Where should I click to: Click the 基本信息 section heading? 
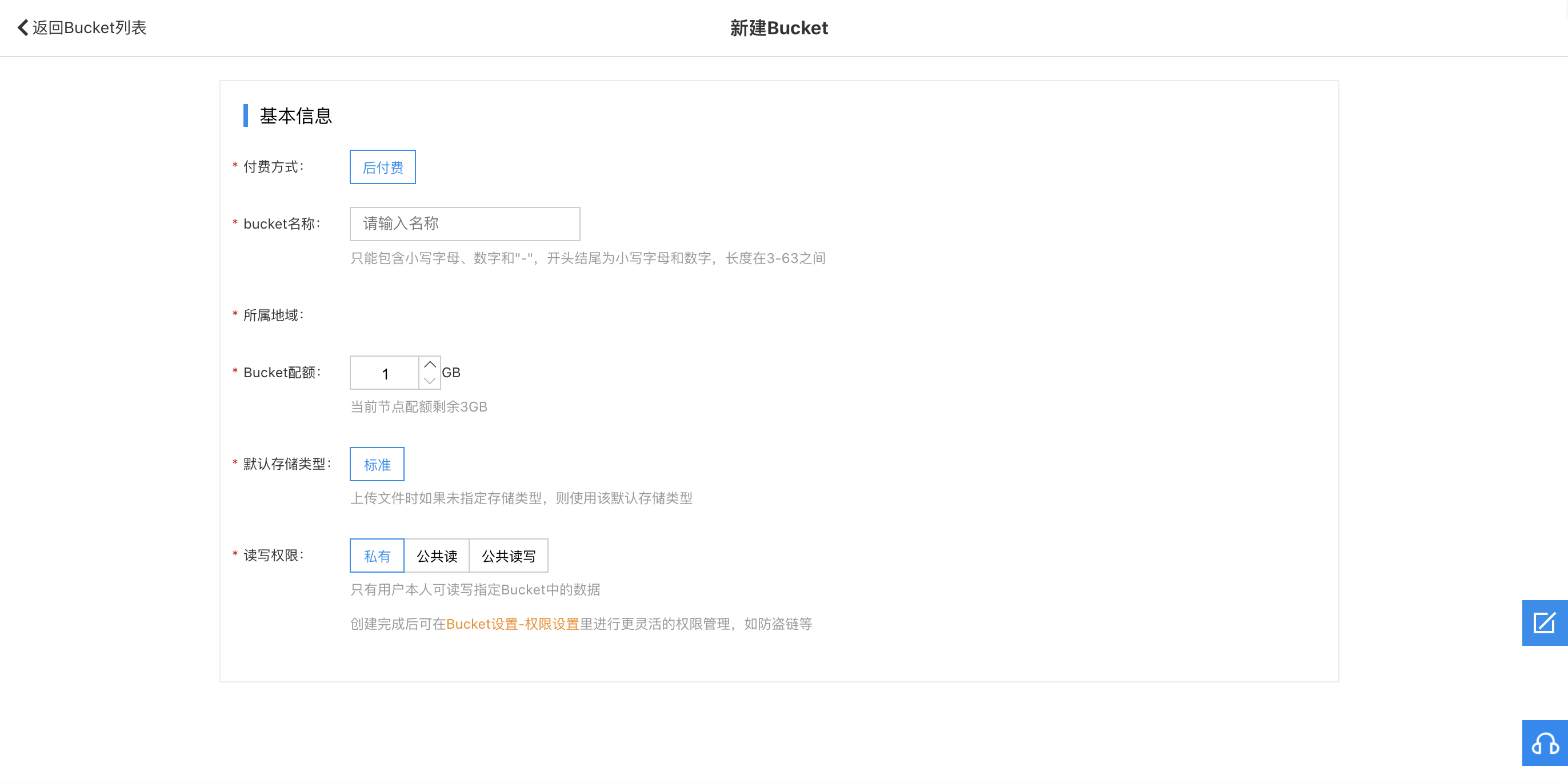coord(295,115)
